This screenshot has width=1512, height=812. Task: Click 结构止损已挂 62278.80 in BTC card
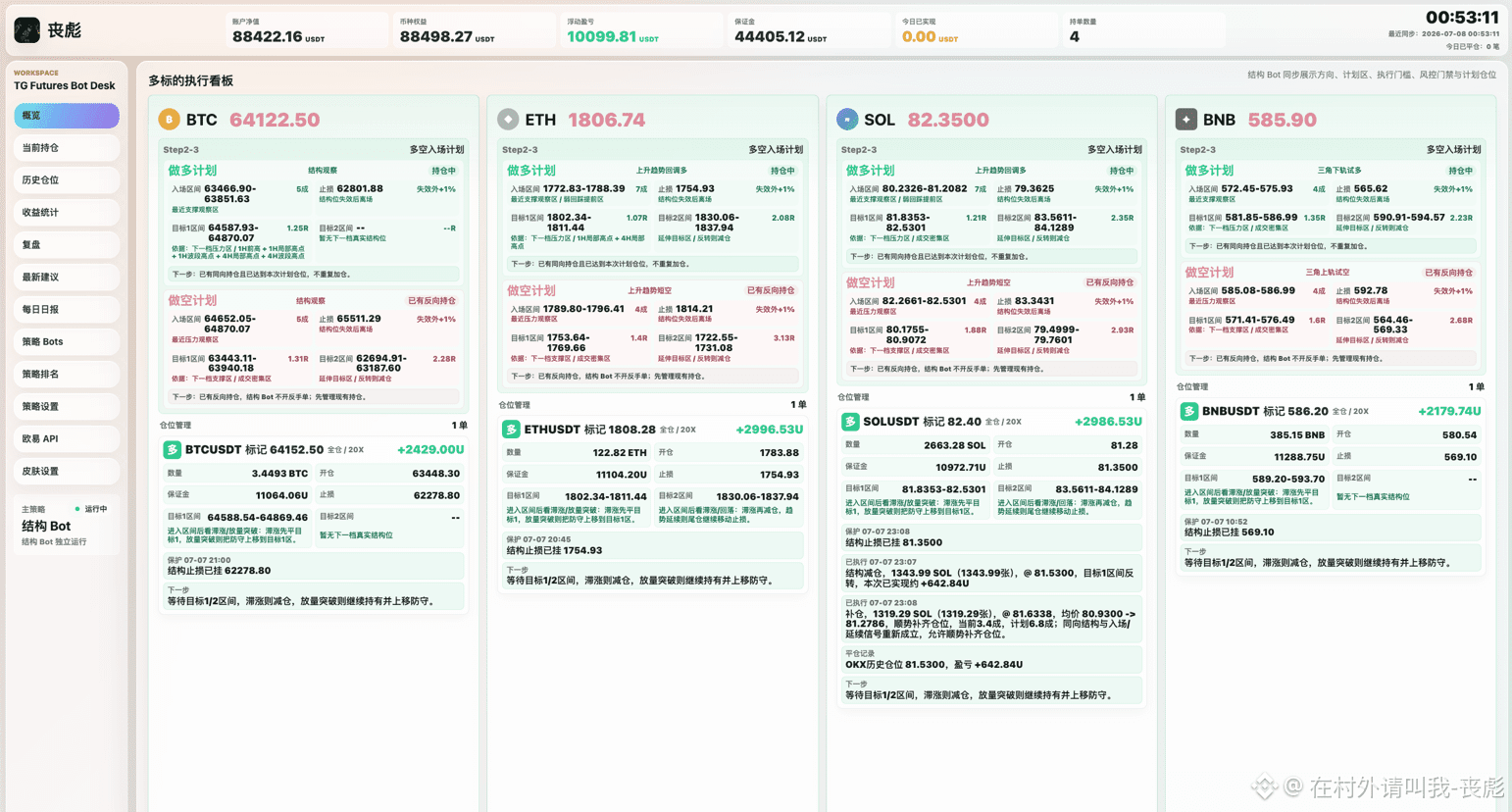pos(219,571)
